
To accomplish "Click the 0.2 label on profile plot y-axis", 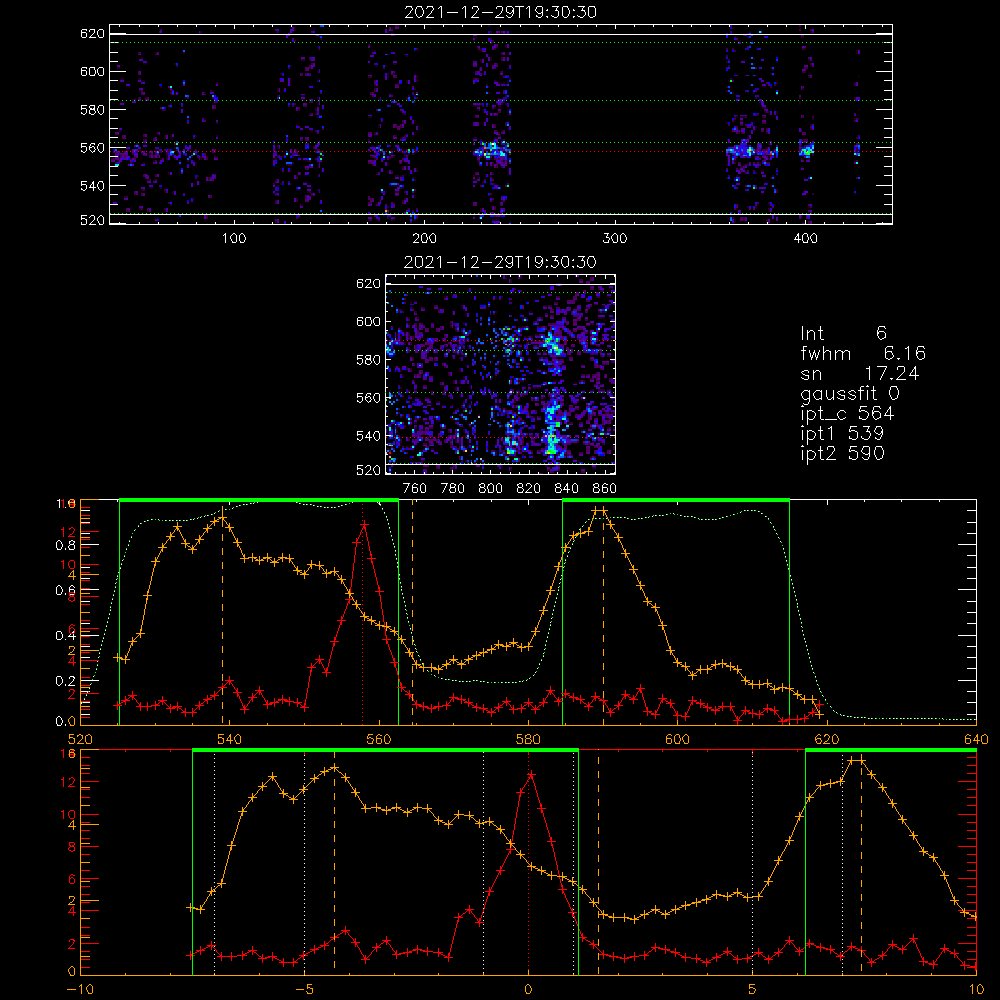I will click(66, 681).
